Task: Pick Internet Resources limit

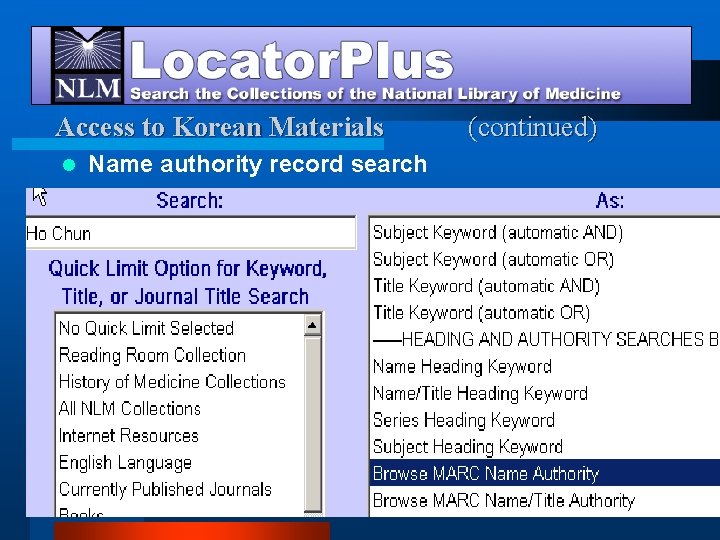Action: 180,436
